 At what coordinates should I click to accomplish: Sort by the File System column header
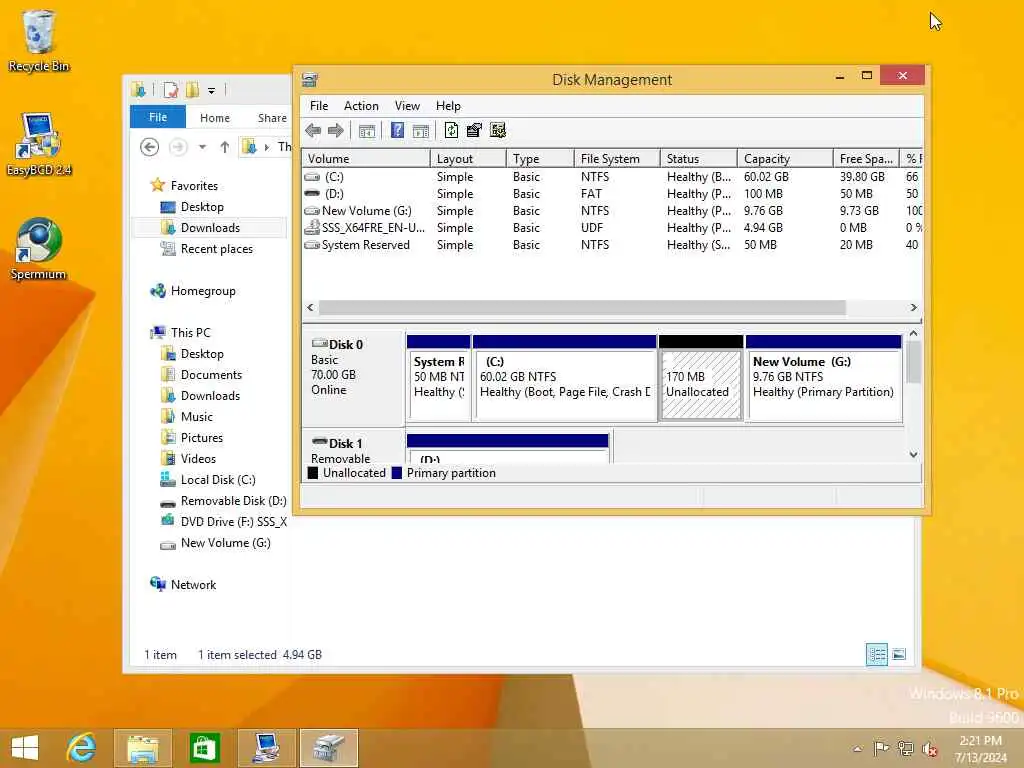click(x=617, y=159)
